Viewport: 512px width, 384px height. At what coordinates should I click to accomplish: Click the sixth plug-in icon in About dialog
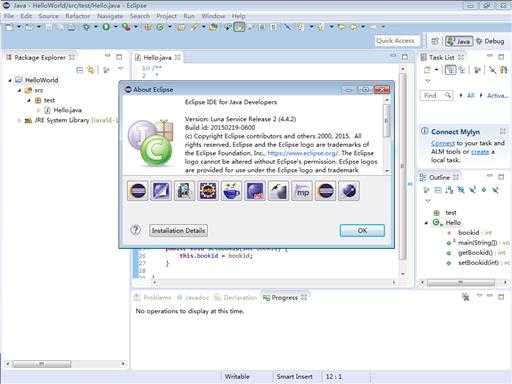255,191
